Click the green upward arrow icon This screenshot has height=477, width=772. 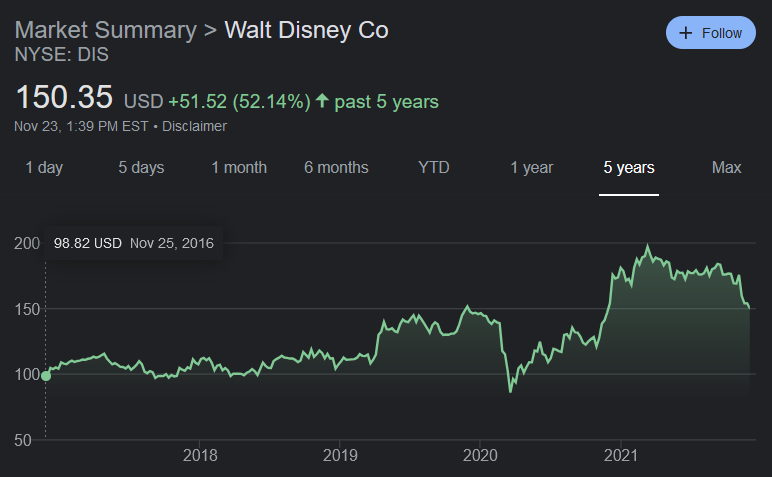[322, 101]
